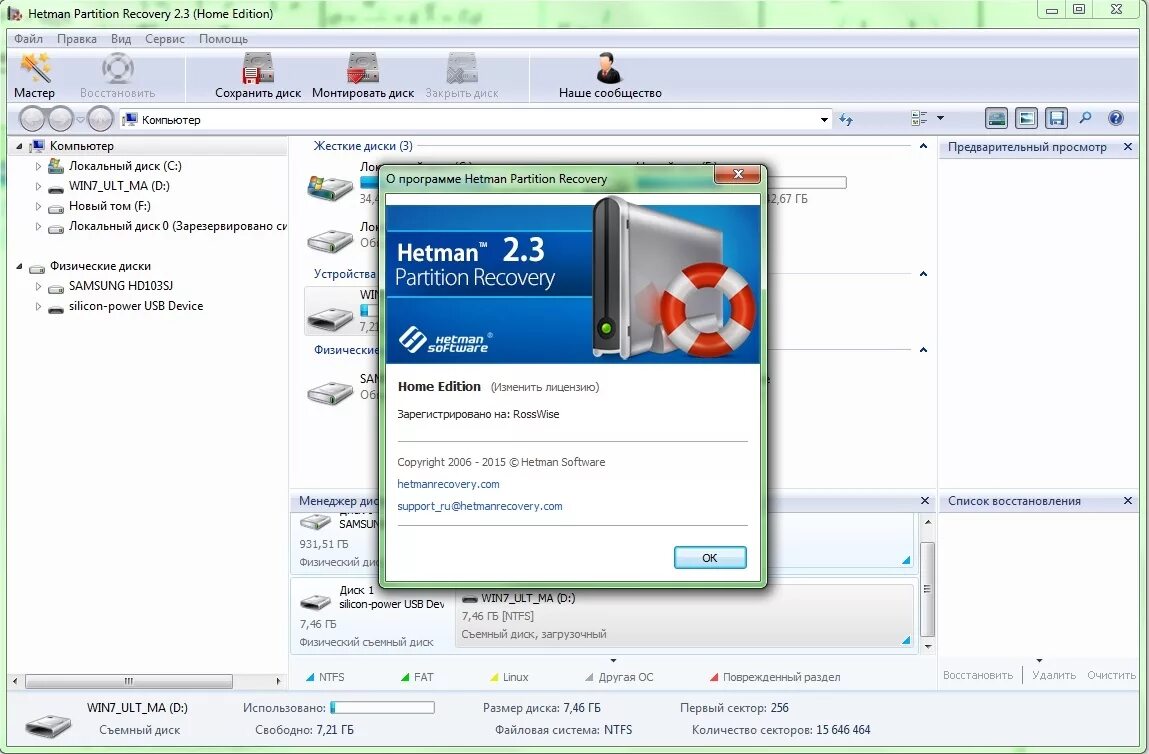
Task: Open the view mode dropdown arrow
Action: click(x=940, y=118)
